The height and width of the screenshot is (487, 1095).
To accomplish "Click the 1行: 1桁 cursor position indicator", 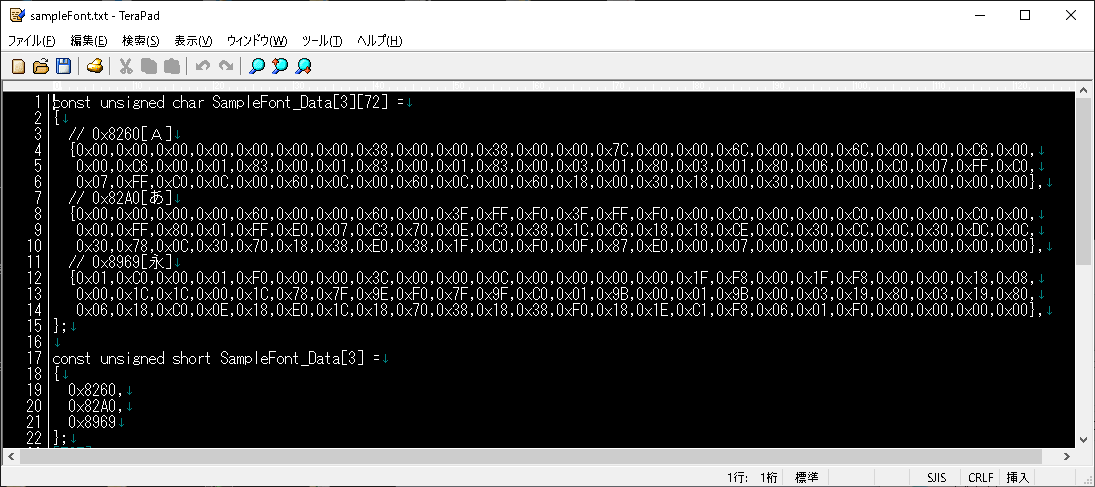I will click(x=754, y=478).
